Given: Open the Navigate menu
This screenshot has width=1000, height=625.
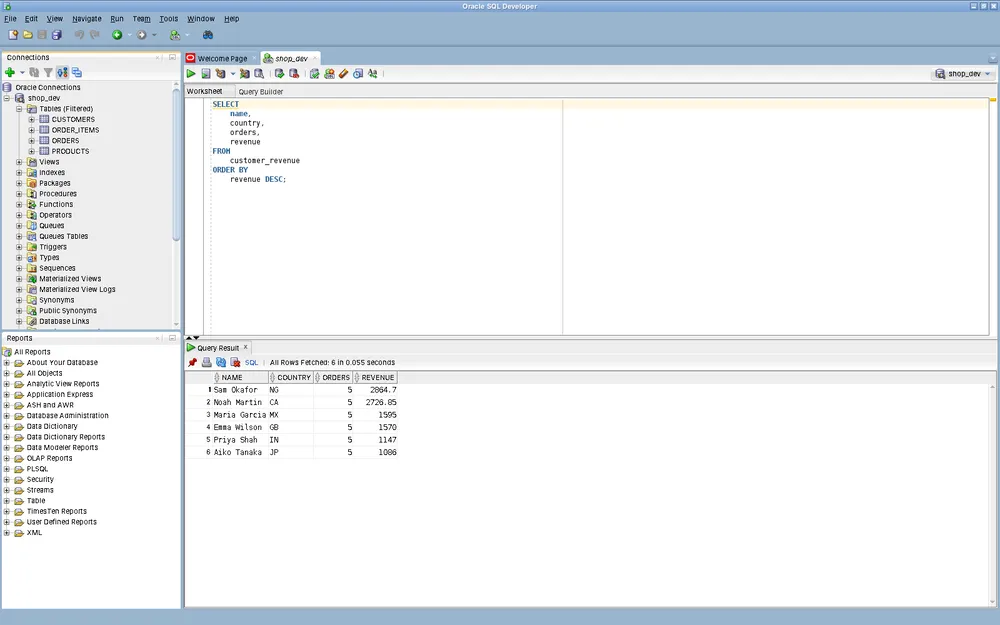Looking at the screenshot, I should point(87,19).
